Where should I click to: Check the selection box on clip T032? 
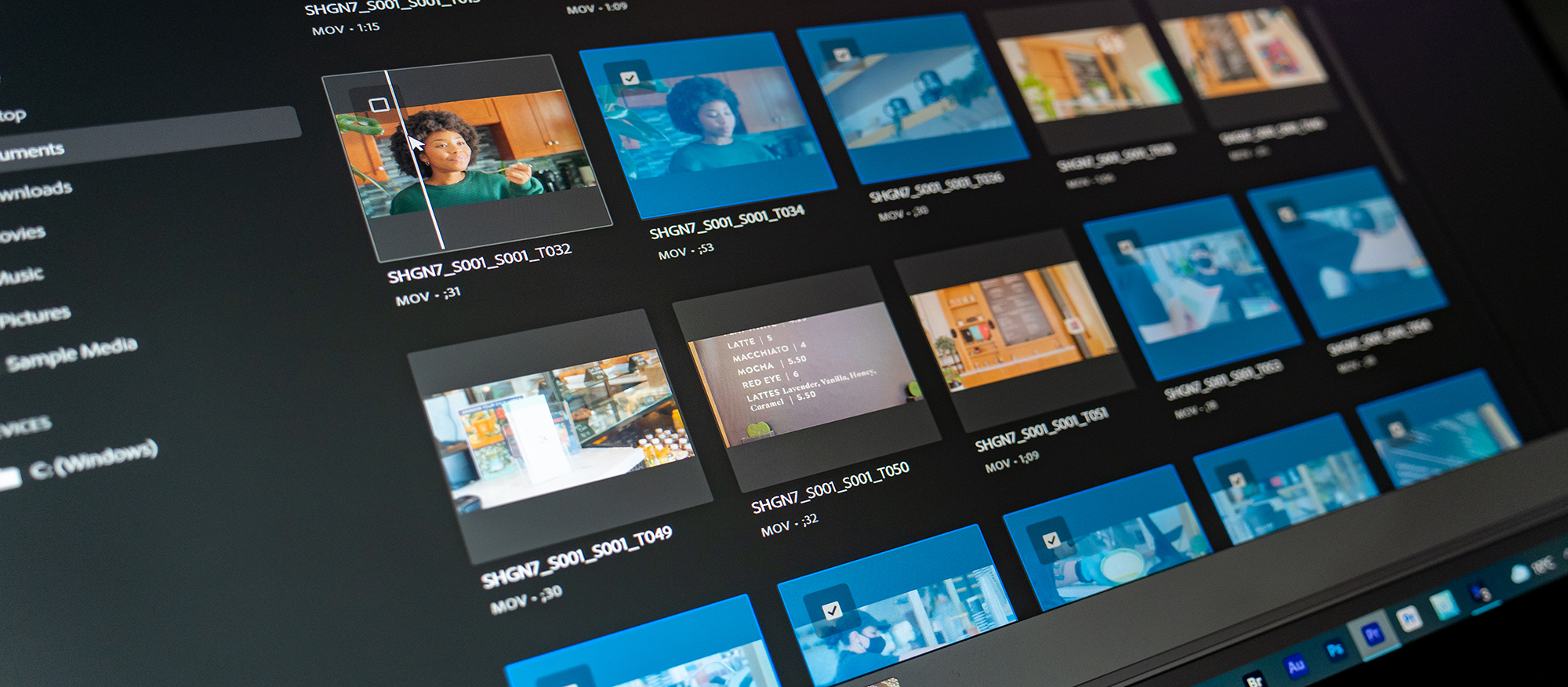click(379, 104)
